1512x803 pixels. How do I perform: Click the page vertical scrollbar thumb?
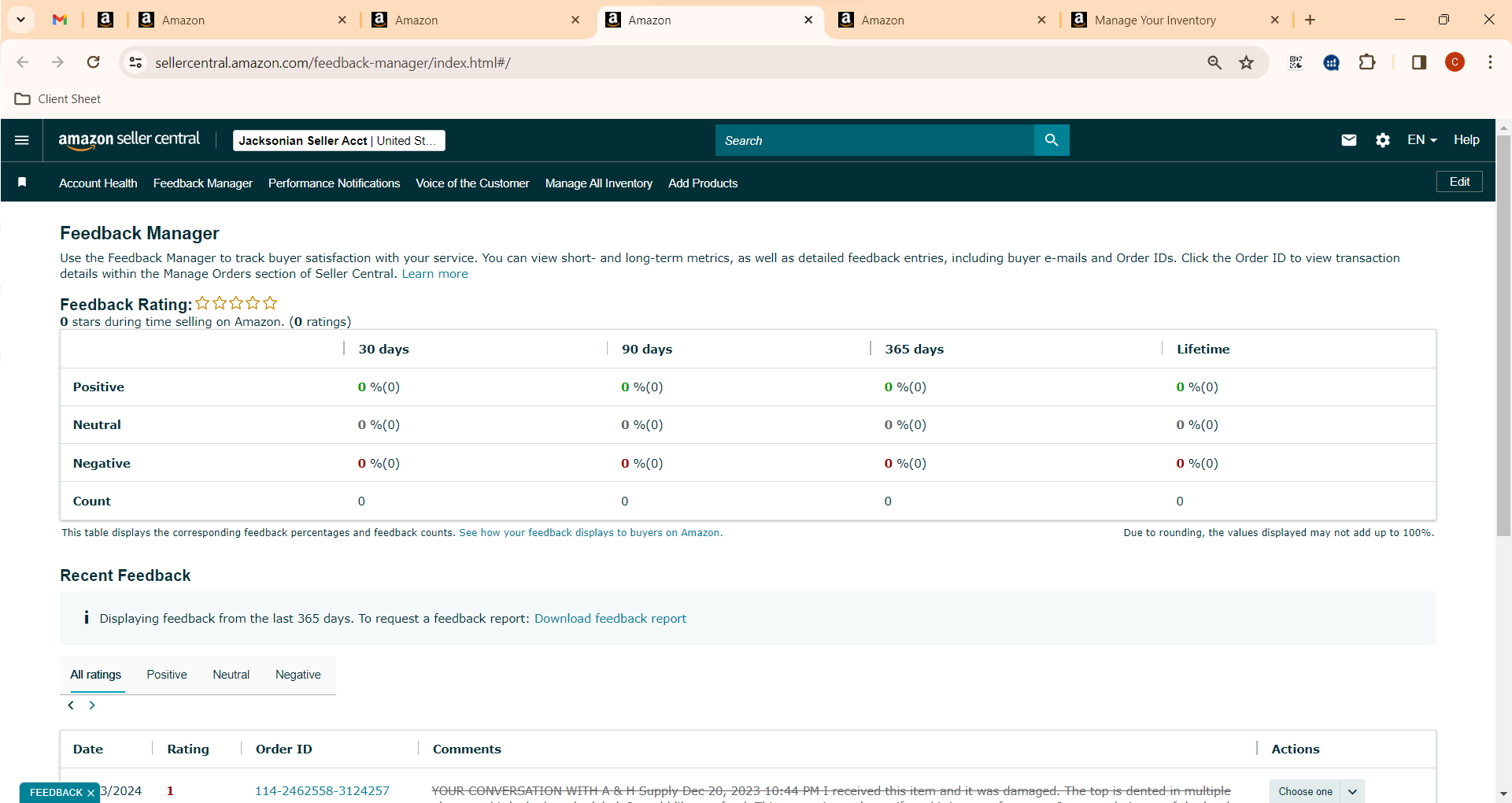tap(1503, 335)
